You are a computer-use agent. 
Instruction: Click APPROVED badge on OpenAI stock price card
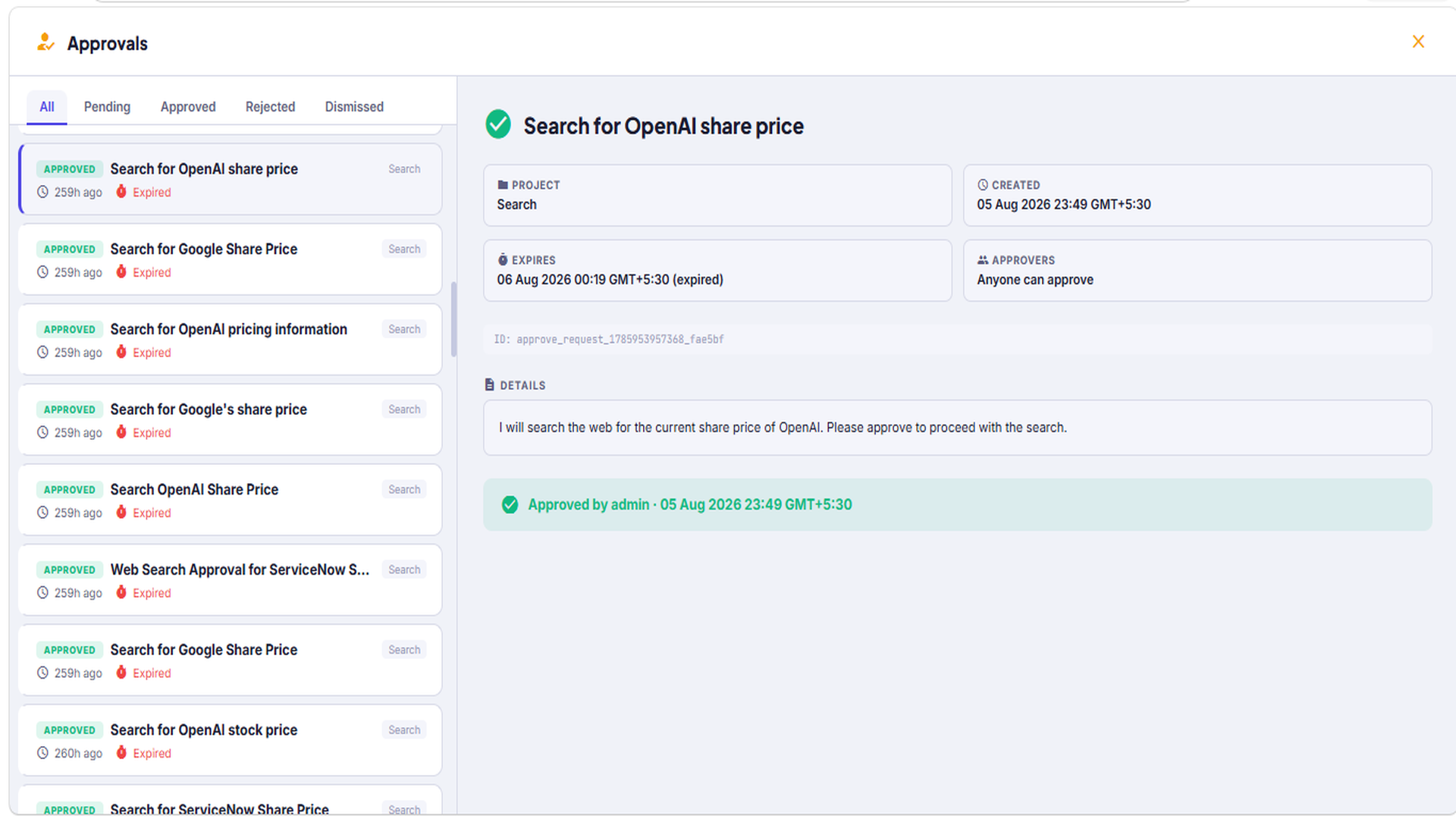[70, 730]
